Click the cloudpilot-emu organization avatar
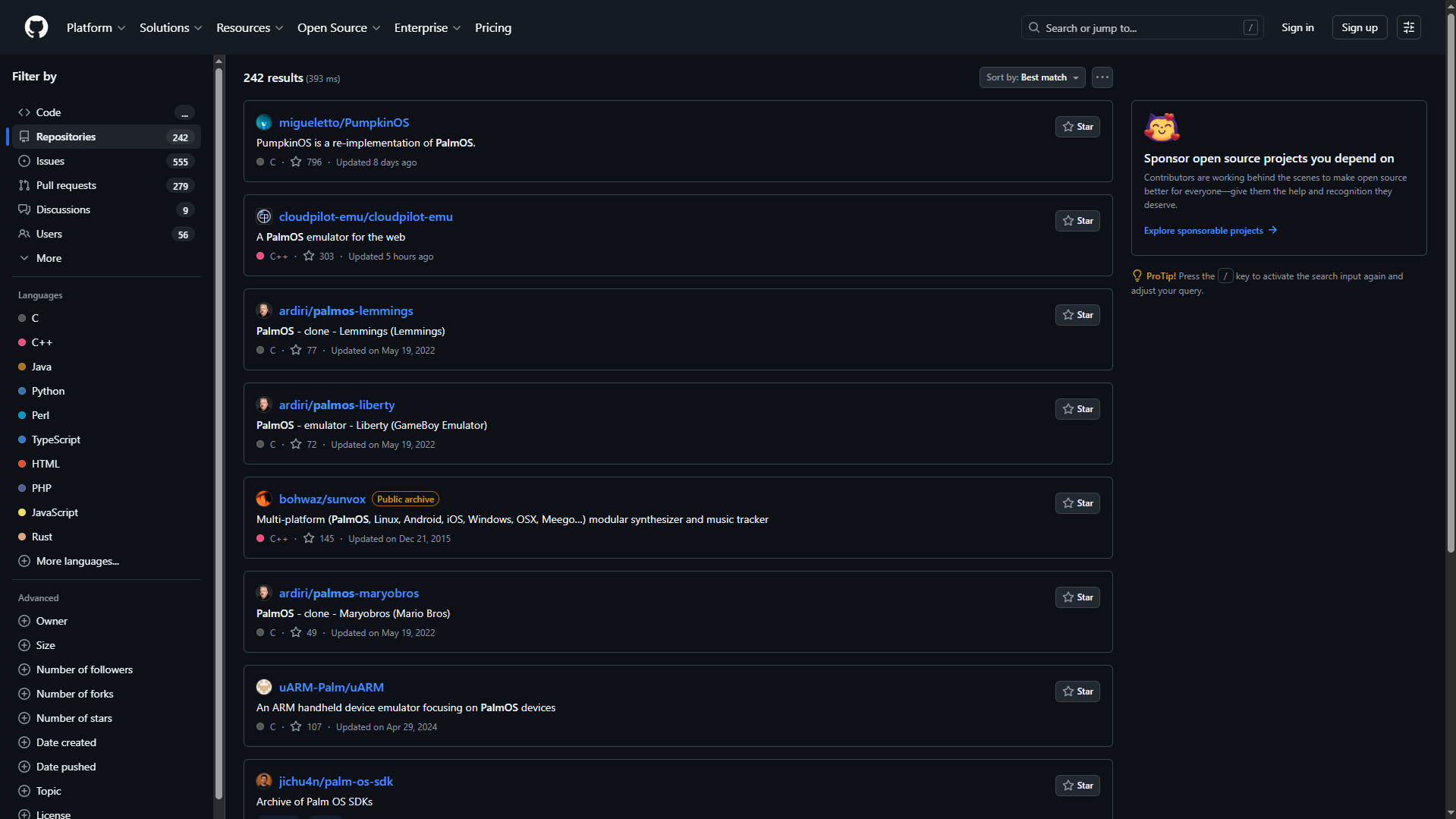1456x819 pixels. 264,216
